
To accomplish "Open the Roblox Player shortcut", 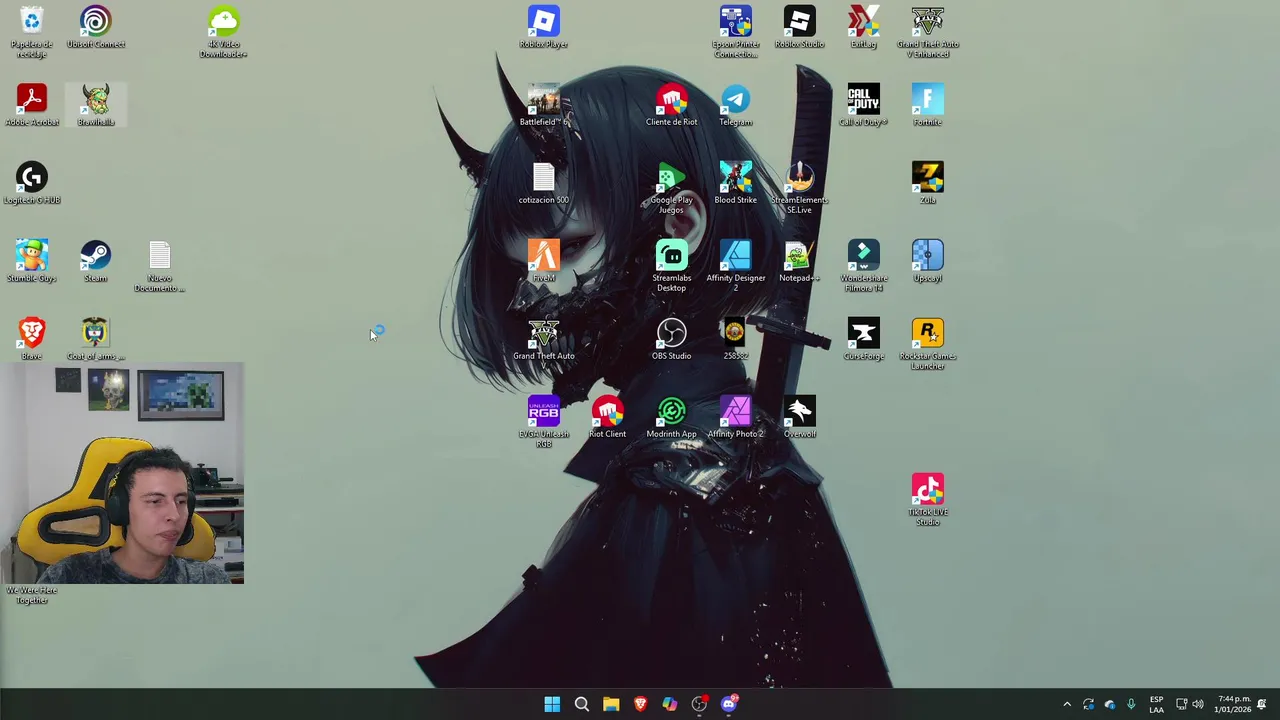I will tap(544, 28).
